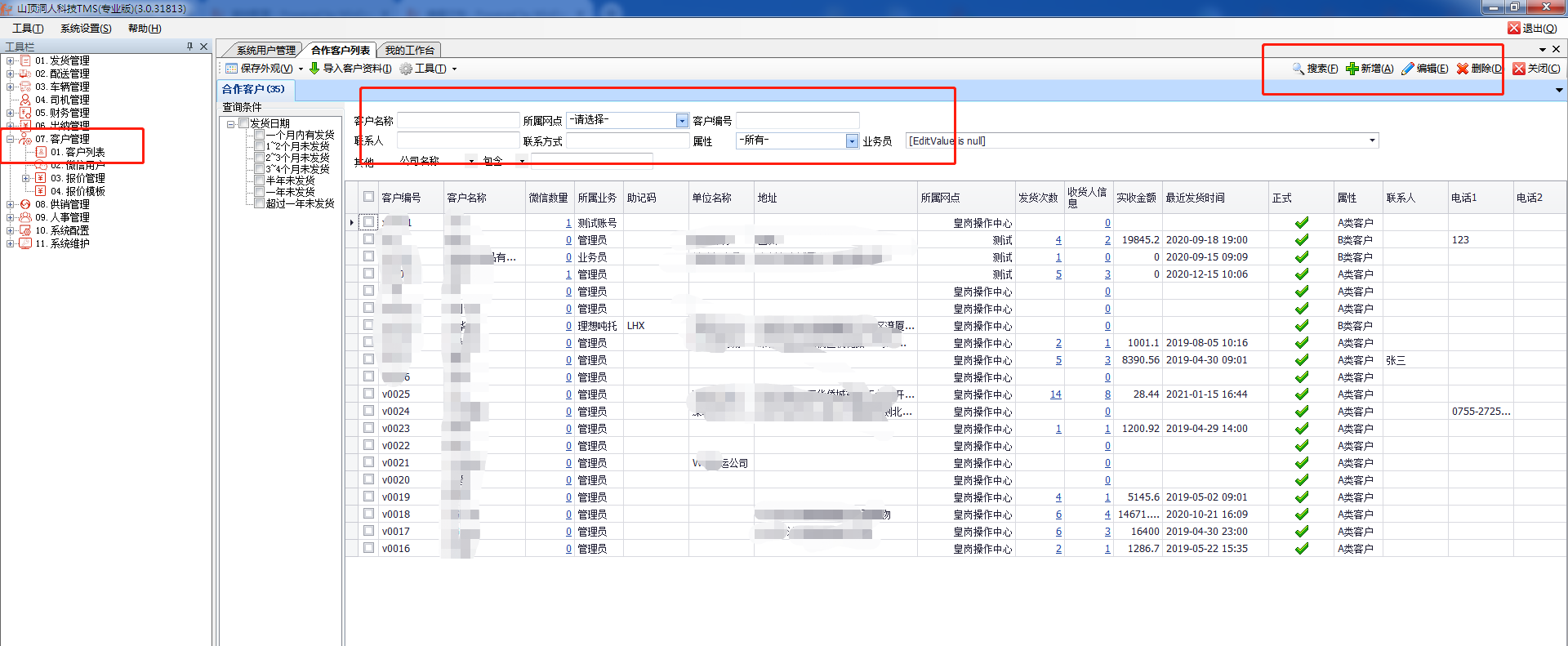Click the 客户名称 input field
Viewport: 1568px width, 646px height.
pyautogui.click(x=458, y=121)
